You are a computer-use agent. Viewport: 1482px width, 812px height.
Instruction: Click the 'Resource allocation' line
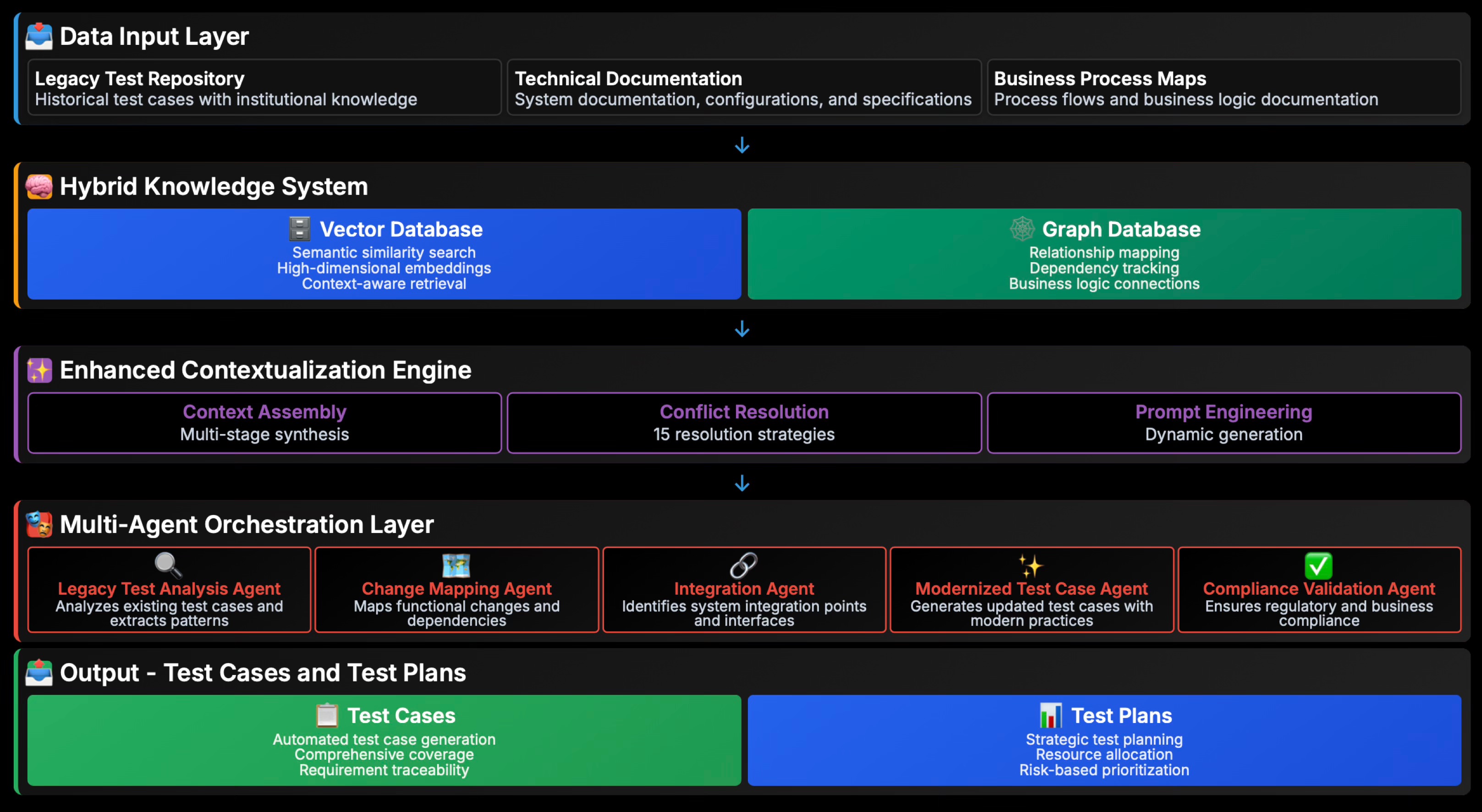pos(1104,754)
